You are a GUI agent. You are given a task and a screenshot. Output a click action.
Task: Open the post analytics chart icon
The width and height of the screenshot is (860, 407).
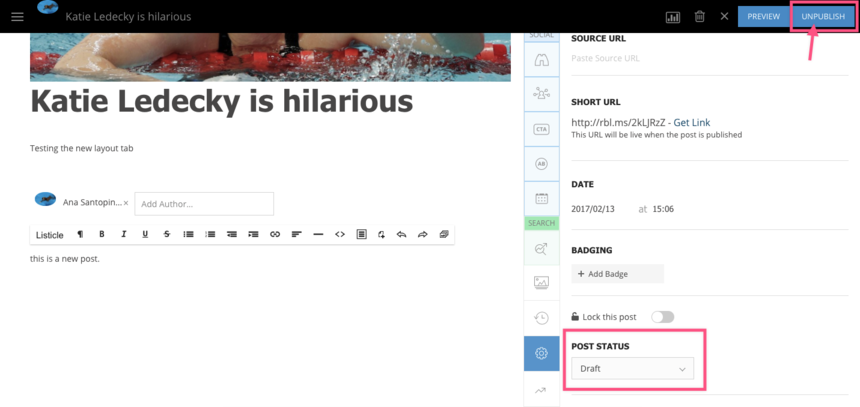[673, 17]
